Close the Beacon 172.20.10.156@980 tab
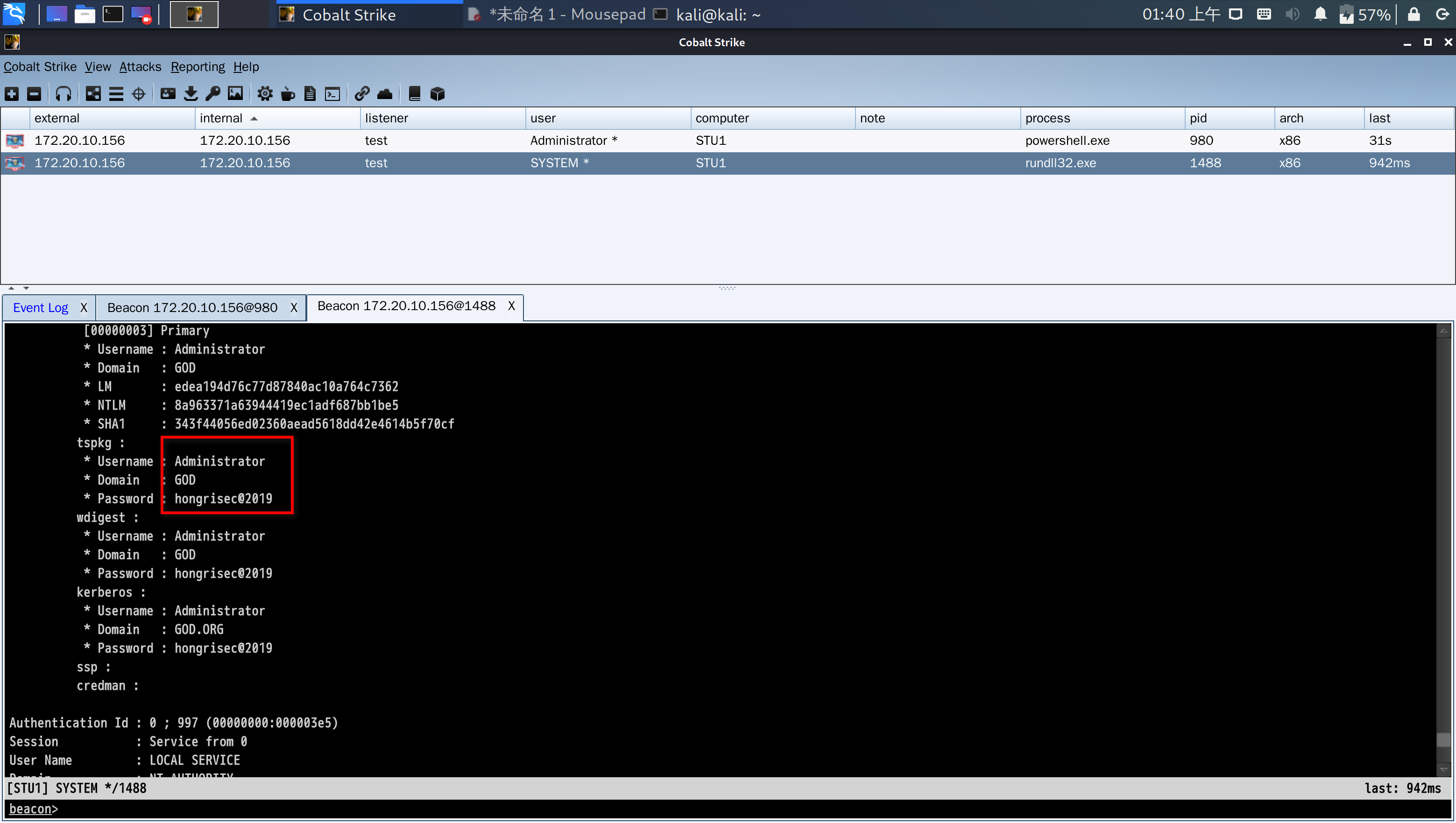 coord(294,307)
